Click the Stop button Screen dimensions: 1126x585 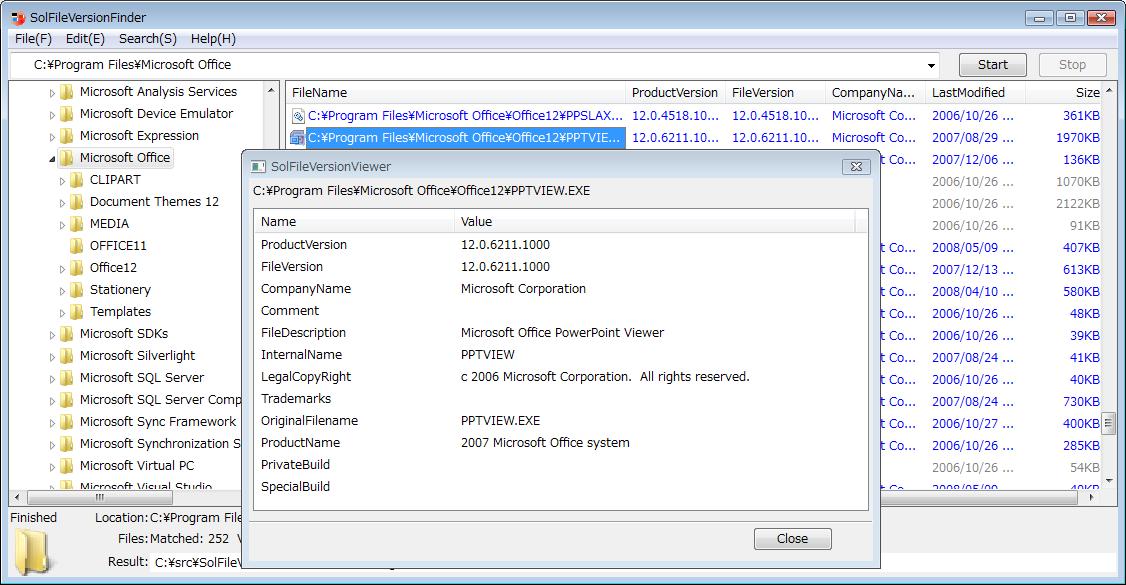[1072, 65]
